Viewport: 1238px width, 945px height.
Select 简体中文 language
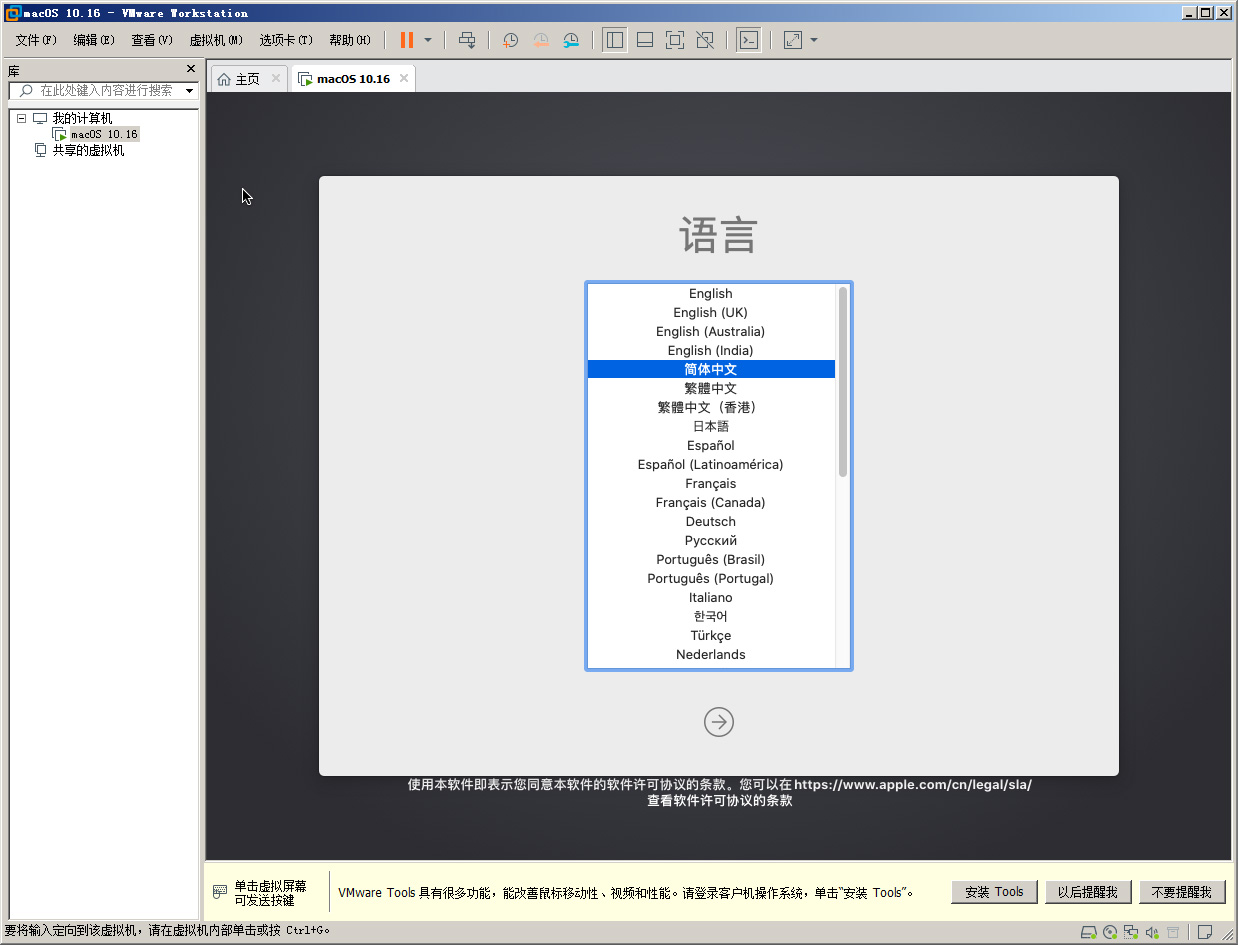click(711, 369)
